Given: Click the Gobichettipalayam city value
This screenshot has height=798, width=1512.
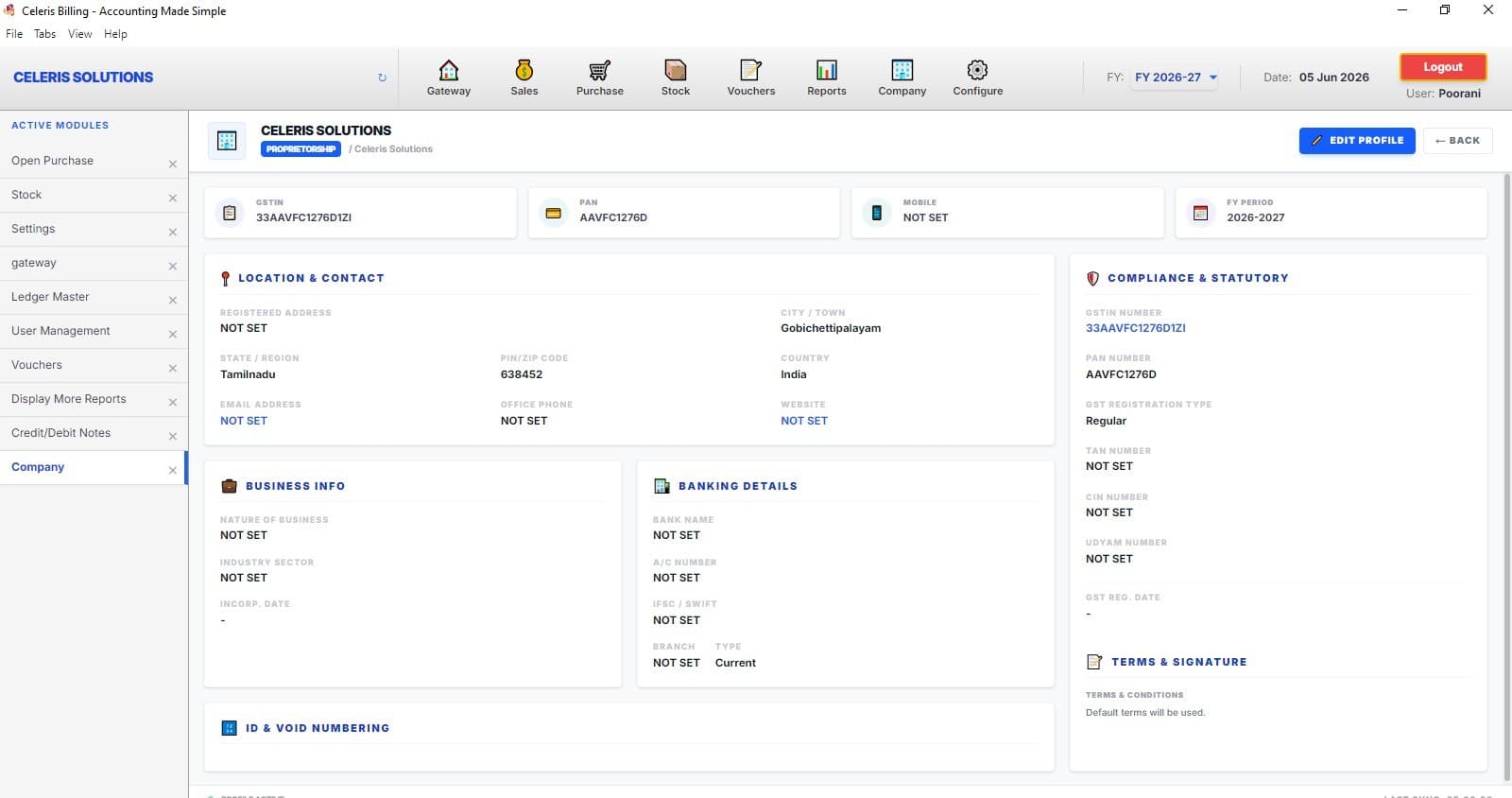Looking at the screenshot, I should click(831, 328).
